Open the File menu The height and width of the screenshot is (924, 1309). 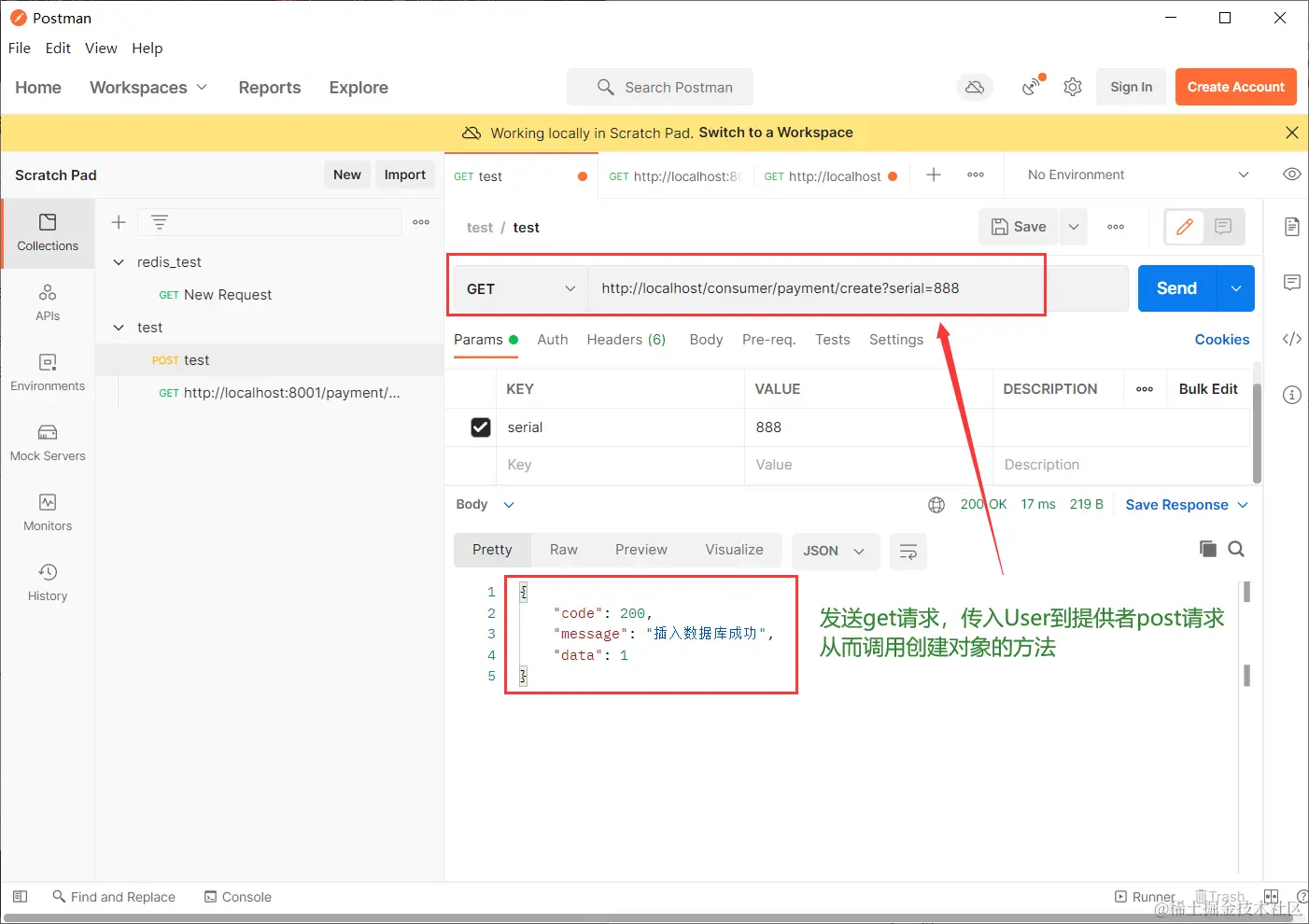point(20,49)
